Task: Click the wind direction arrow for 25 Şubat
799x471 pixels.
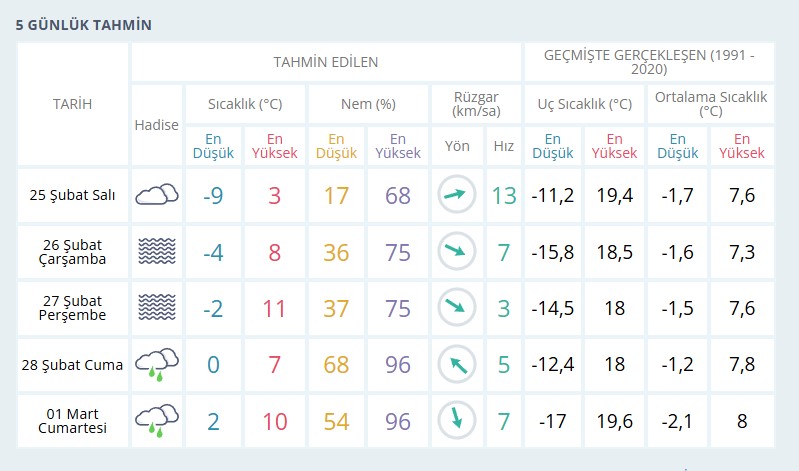Action: click(457, 195)
